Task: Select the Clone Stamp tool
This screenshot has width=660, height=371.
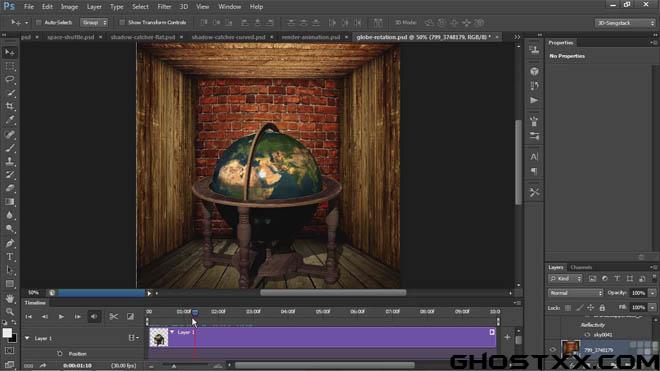Action: click(x=10, y=161)
